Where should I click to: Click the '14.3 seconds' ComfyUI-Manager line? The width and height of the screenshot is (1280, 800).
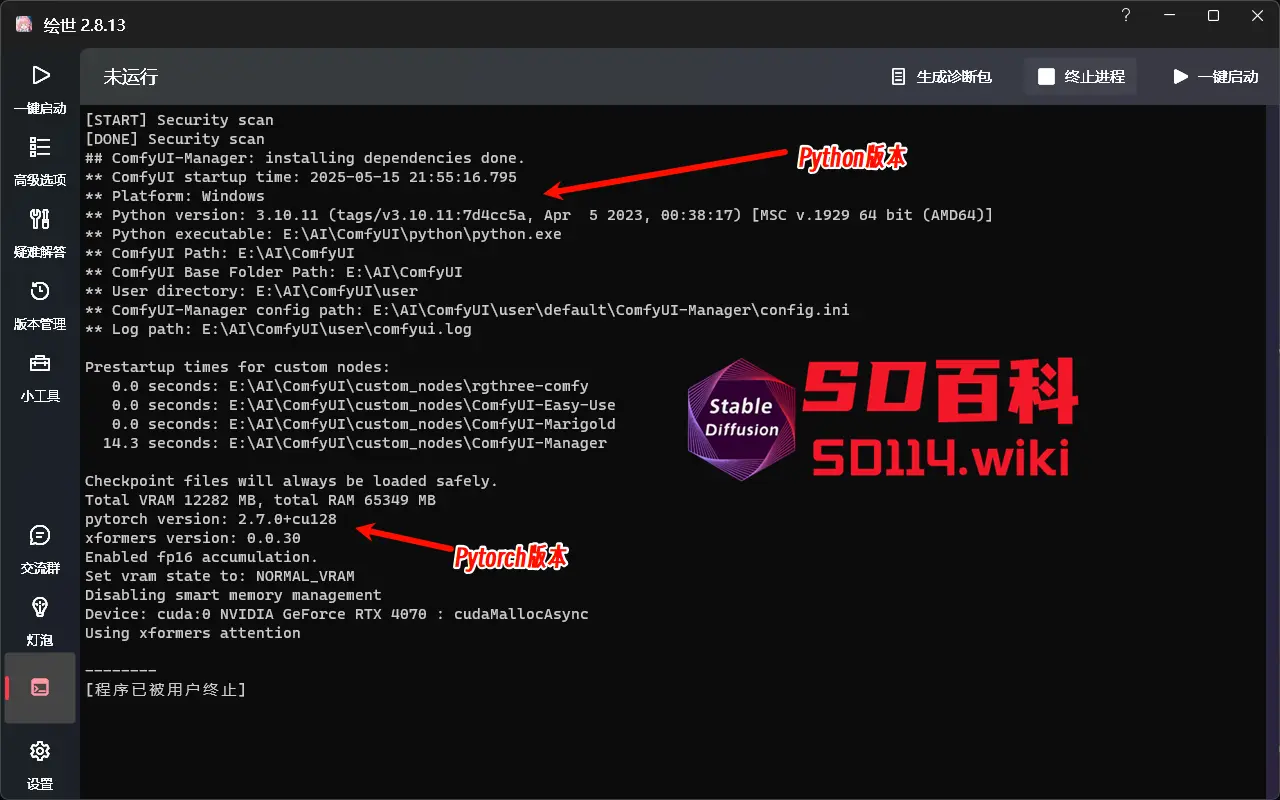(x=355, y=443)
